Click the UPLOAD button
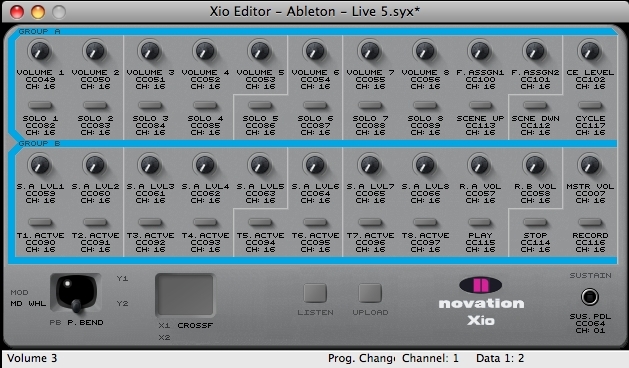 click(x=370, y=293)
